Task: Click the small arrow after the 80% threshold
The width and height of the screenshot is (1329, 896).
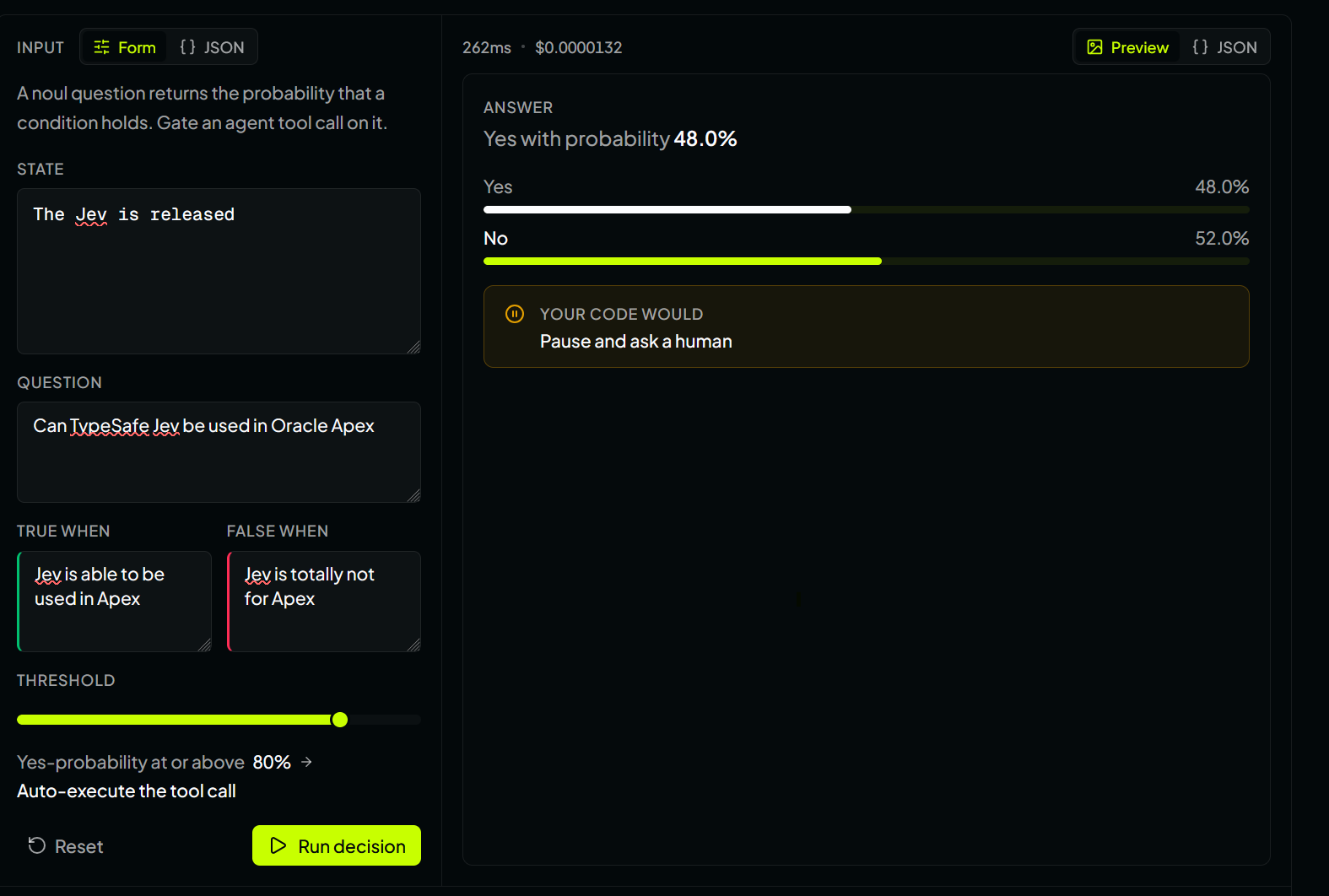Action: [x=307, y=762]
